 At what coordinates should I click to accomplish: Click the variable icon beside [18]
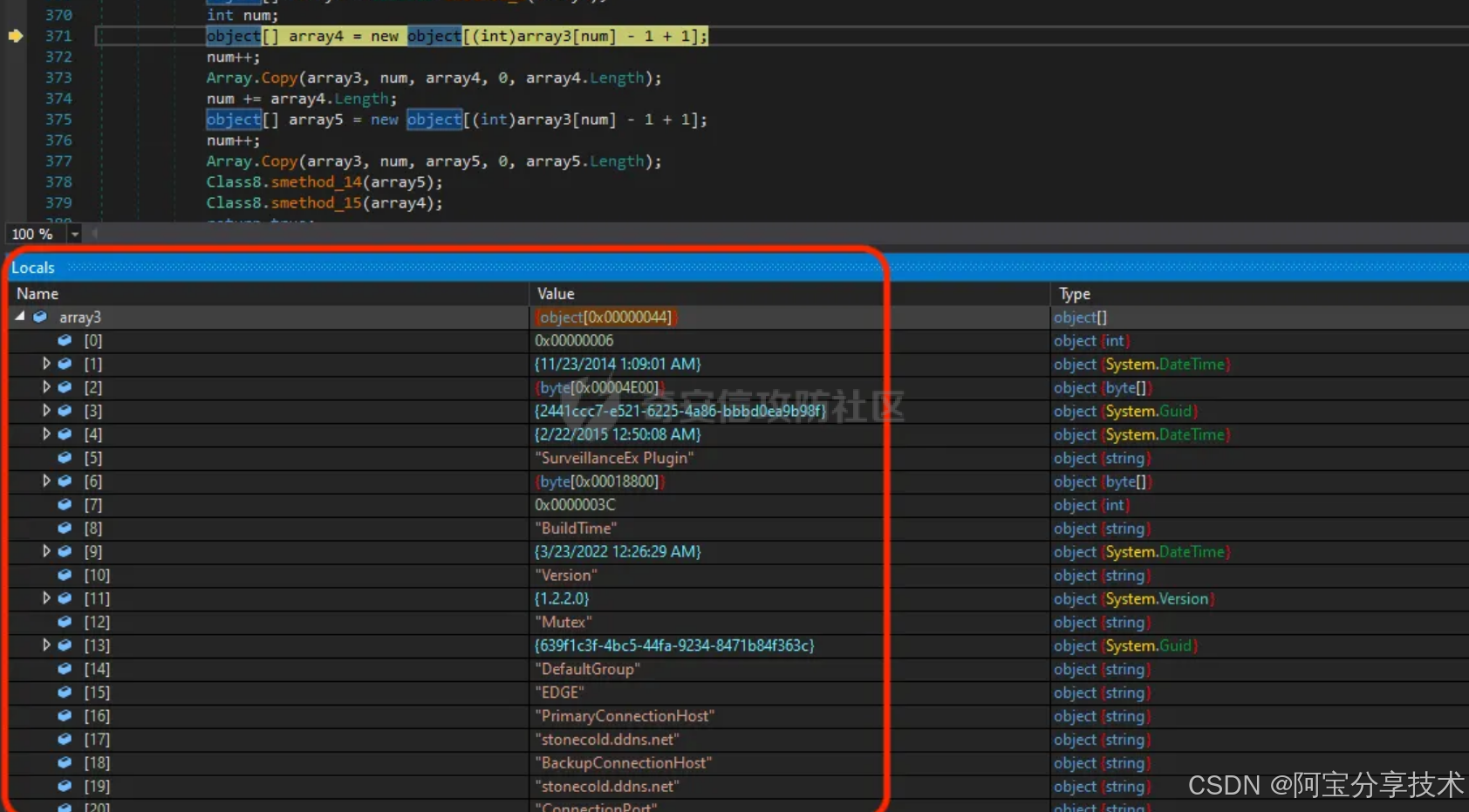[65, 763]
